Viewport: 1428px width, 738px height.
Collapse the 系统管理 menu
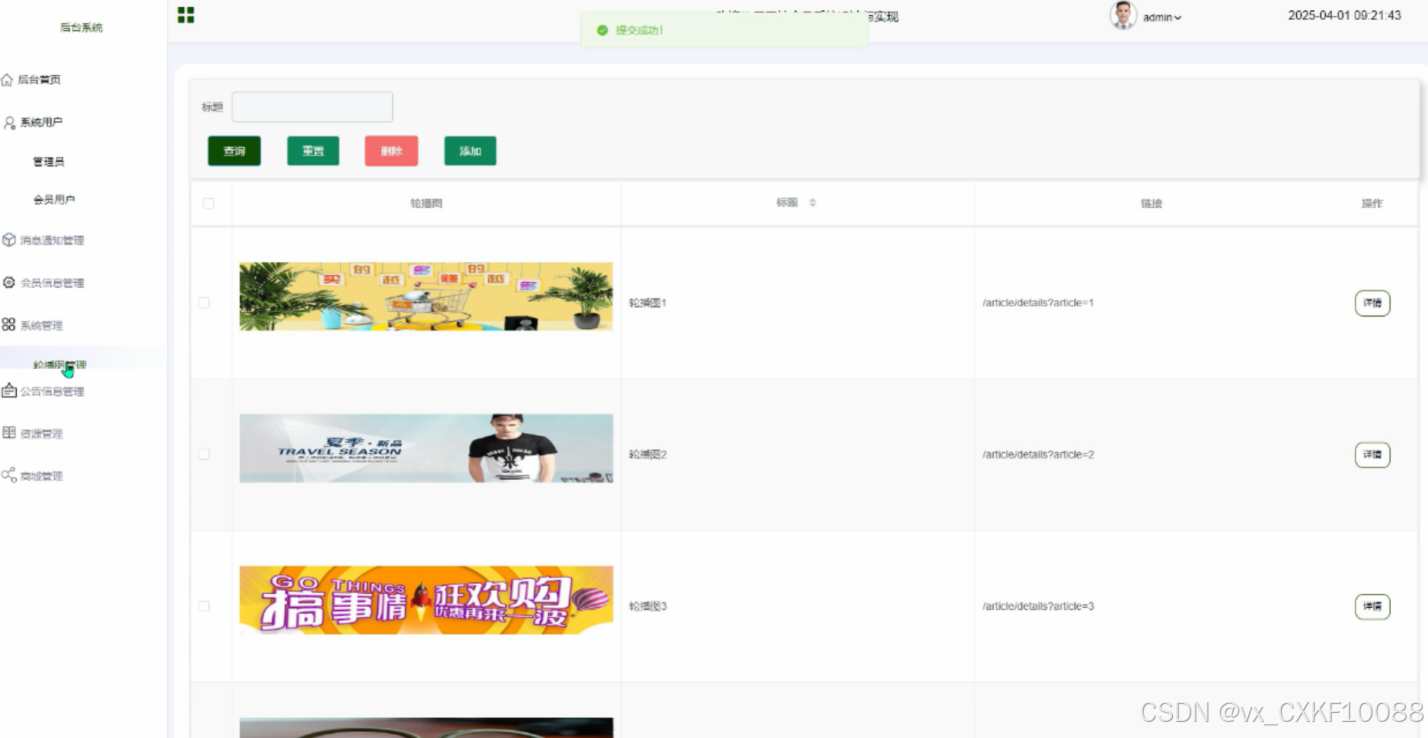click(x=41, y=325)
